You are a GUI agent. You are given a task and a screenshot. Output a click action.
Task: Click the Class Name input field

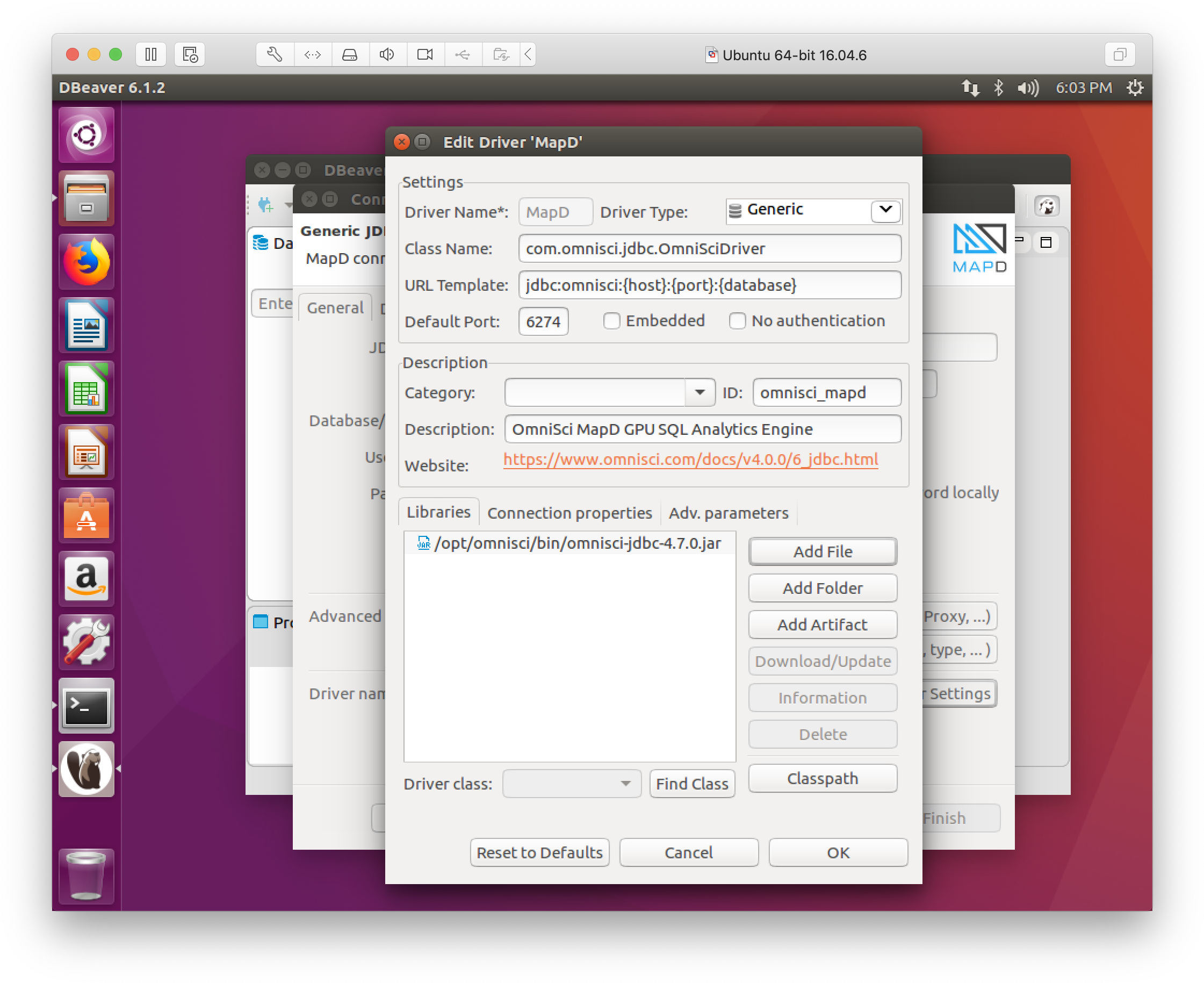tap(710, 249)
